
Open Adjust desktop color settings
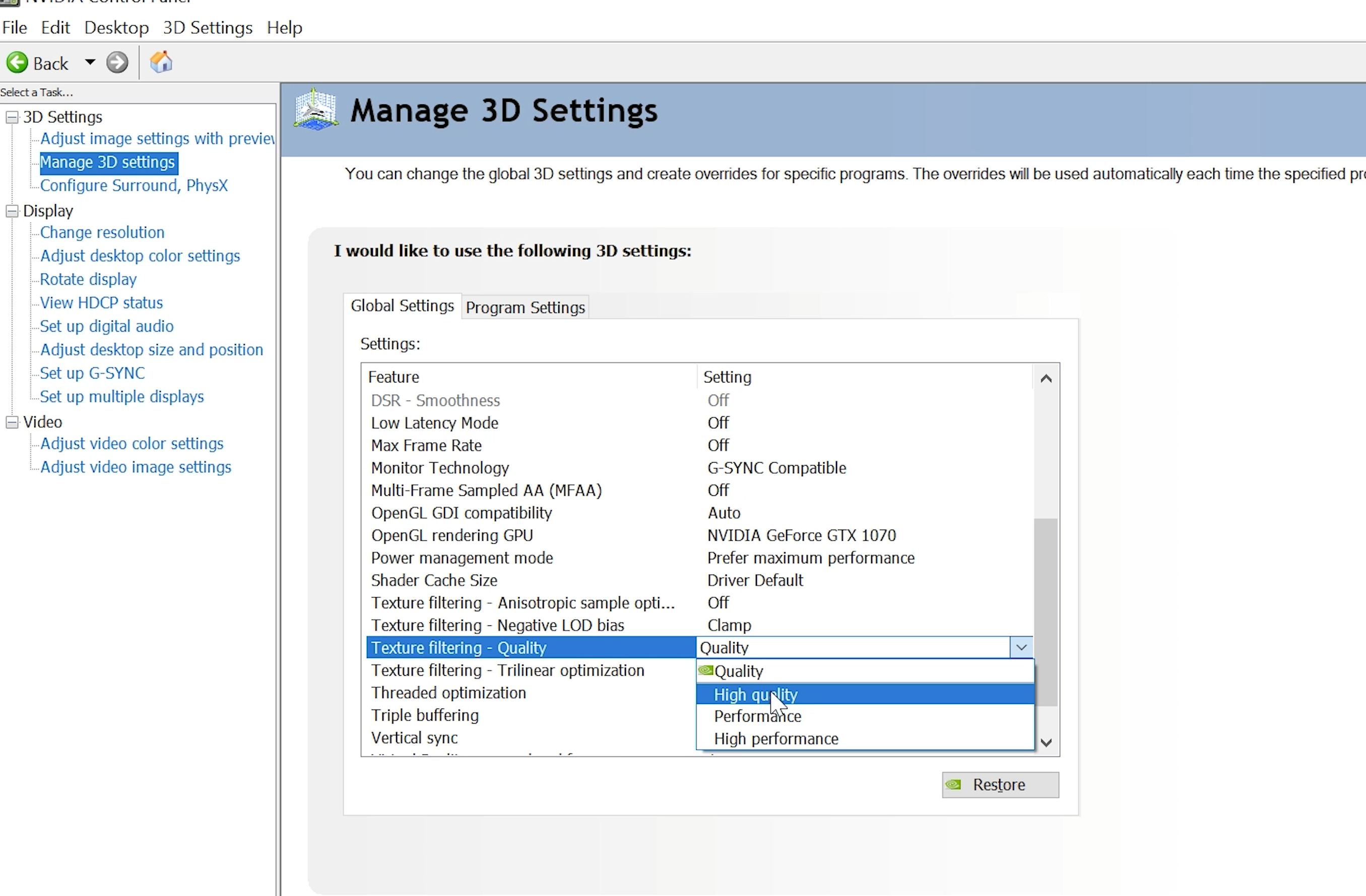(140, 256)
